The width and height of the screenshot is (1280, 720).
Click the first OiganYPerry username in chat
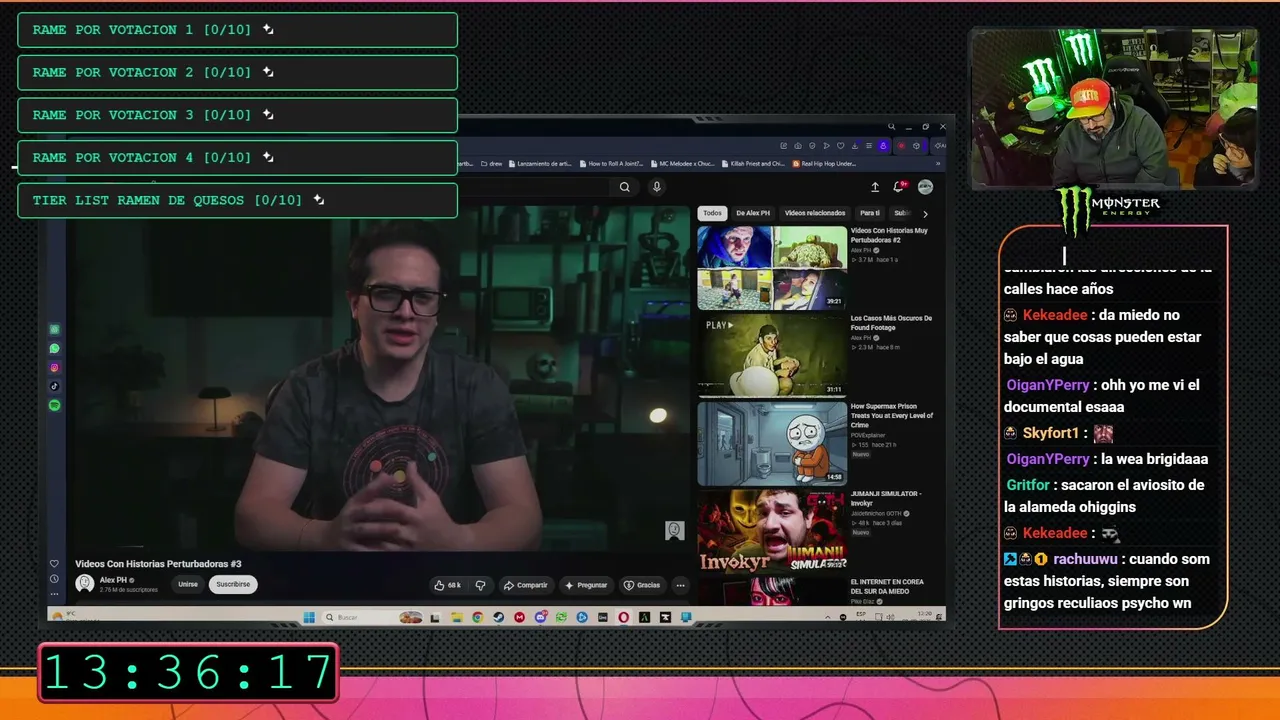(1048, 385)
